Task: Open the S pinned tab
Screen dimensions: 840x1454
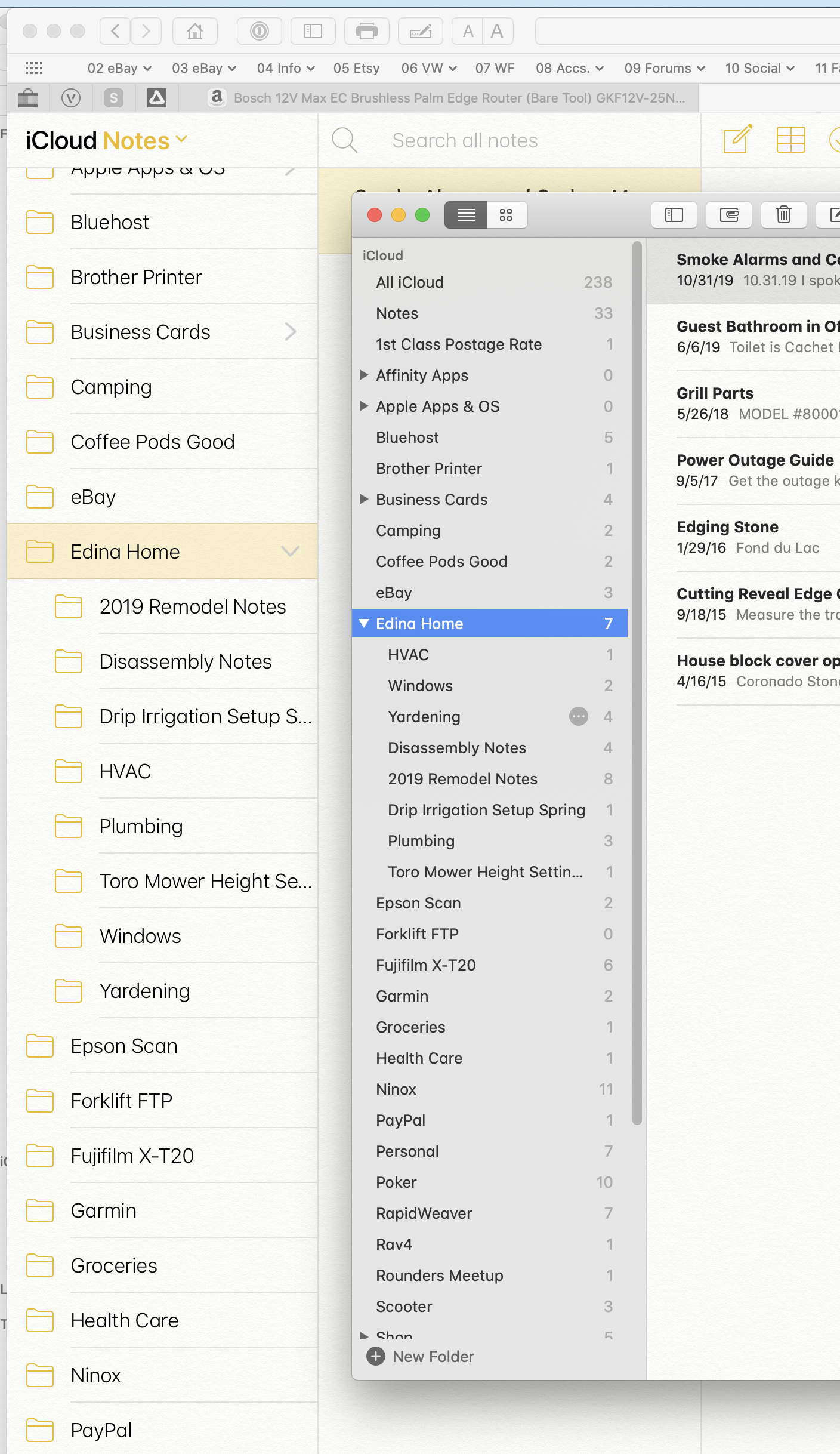Action: click(x=114, y=98)
